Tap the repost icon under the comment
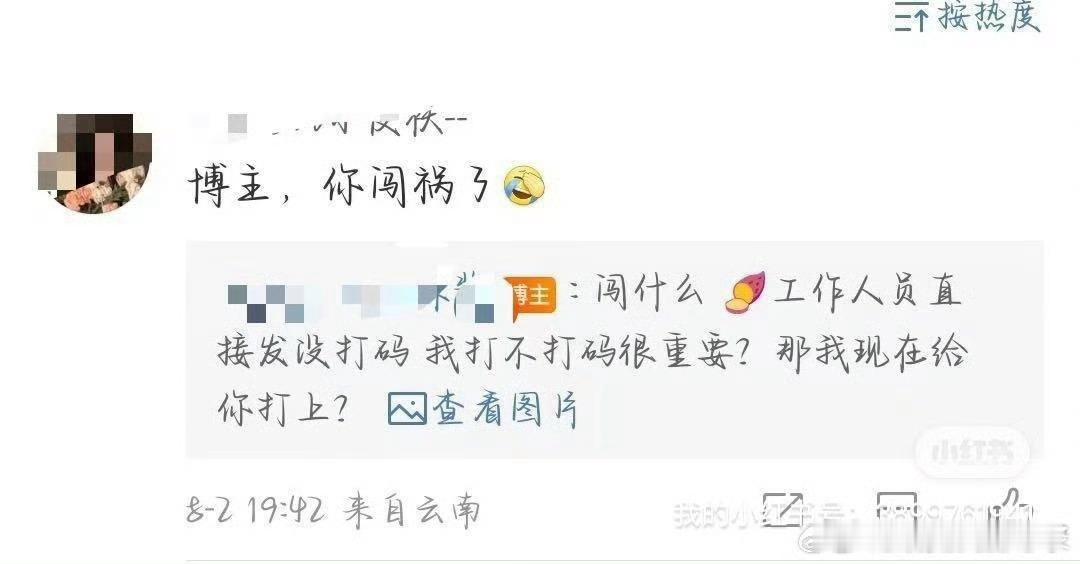The height and width of the screenshot is (564, 1080). pos(783,510)
